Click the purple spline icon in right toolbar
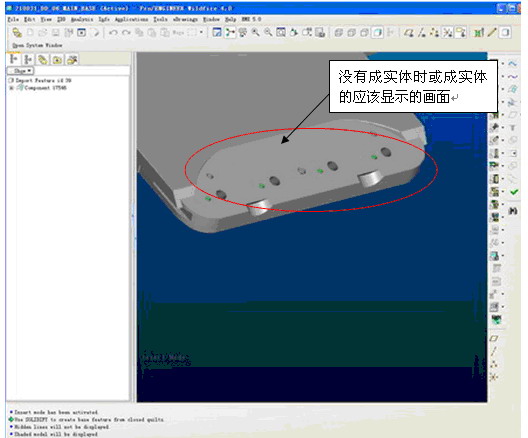Viewport: 528px width, 438px height. [513, 77]
